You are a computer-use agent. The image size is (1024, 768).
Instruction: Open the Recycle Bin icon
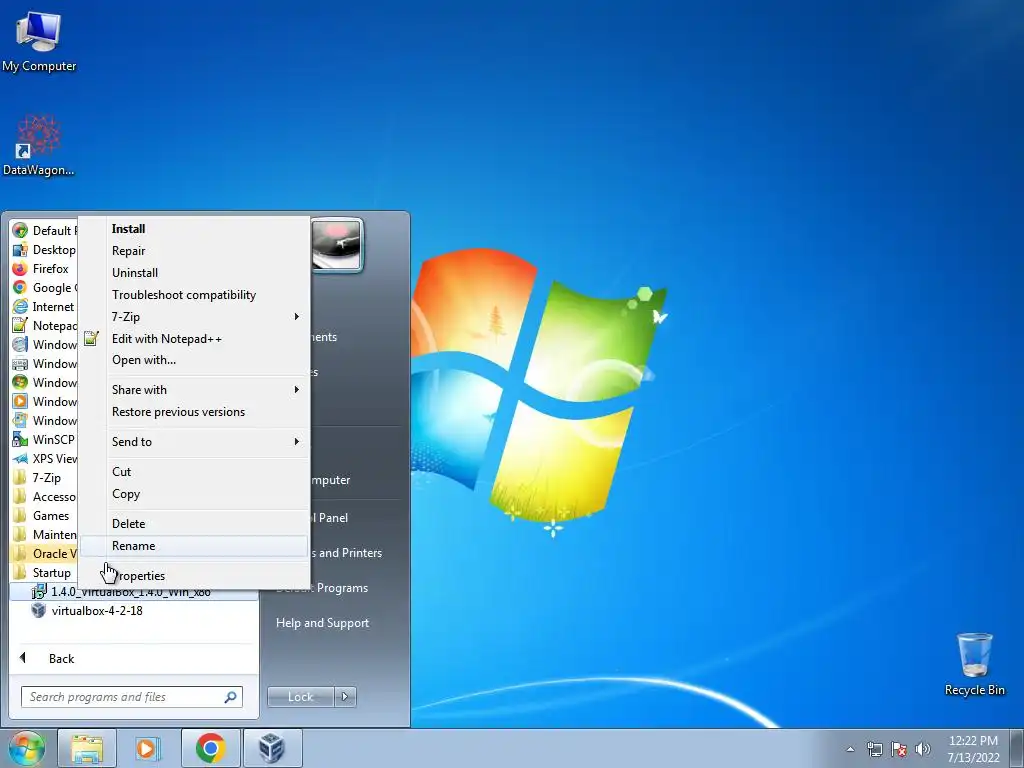click(x=974, y=663)
